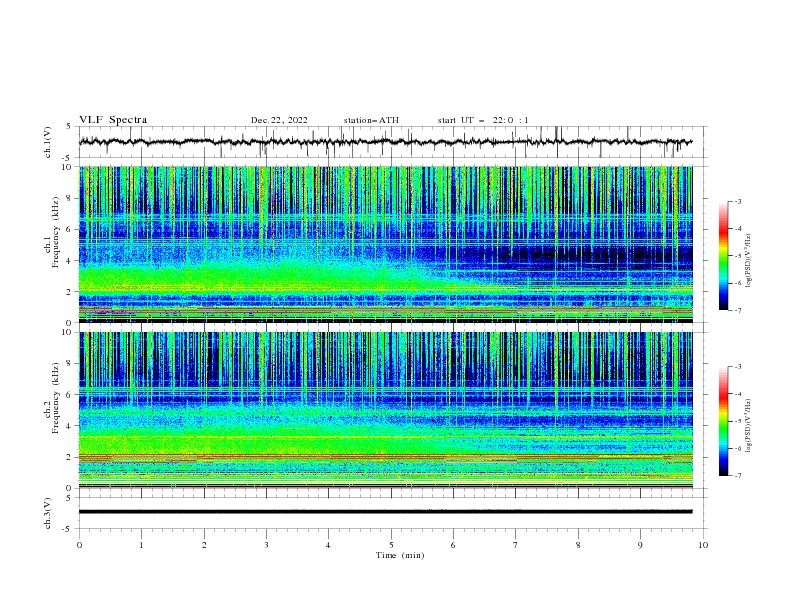Viewport: 792px width, 612px height.
Task: Click the 'start UT = 22: 0 : 1' label
Action: pyautogui.click(x=483, y=120)
